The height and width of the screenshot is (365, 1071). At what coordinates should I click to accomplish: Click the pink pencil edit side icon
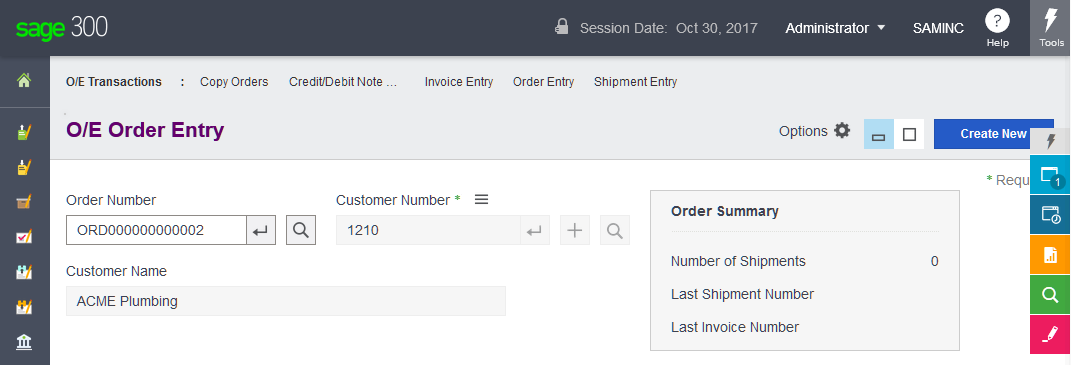point(1050,335)
